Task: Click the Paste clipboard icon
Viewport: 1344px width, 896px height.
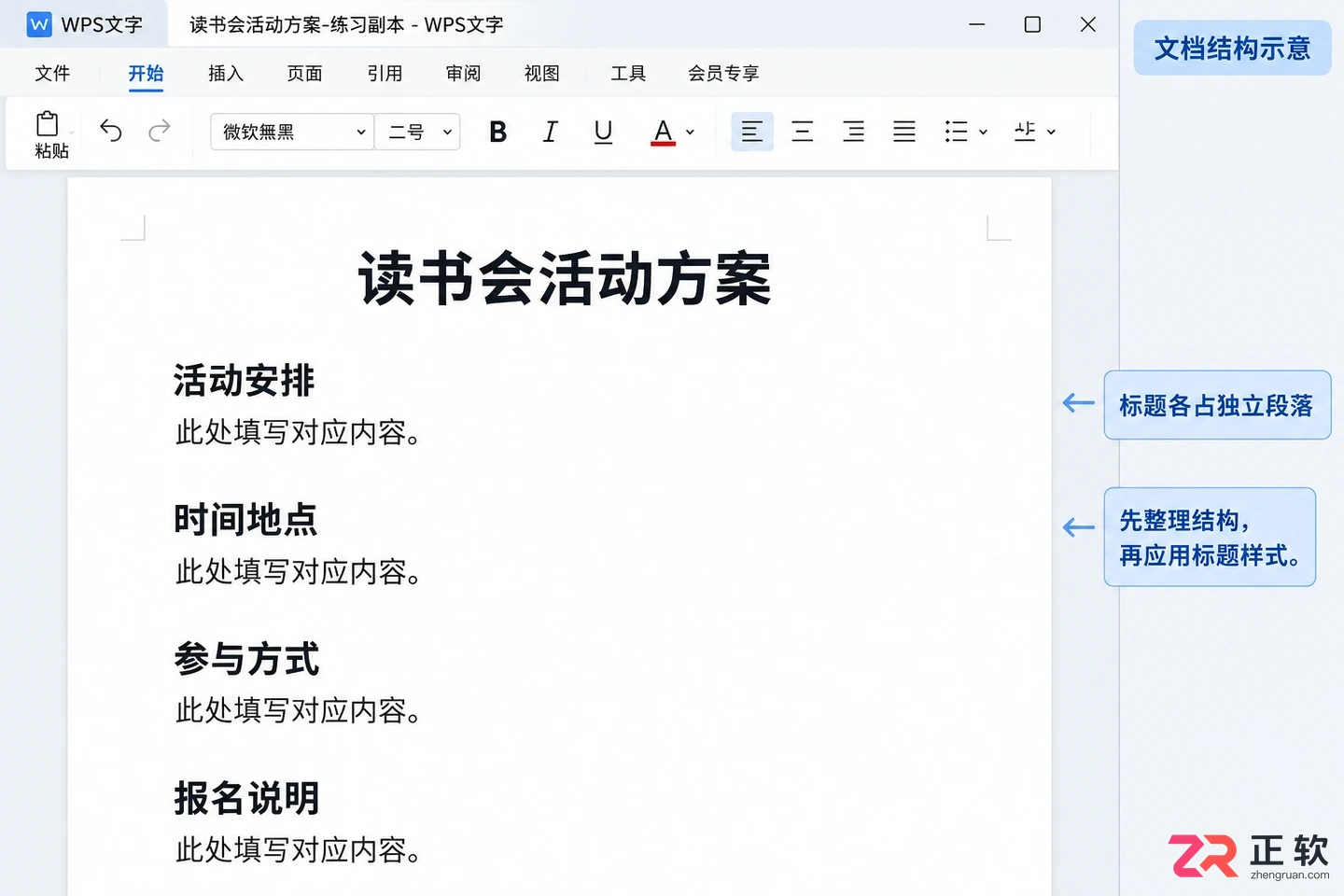Action: coord(47,123)
